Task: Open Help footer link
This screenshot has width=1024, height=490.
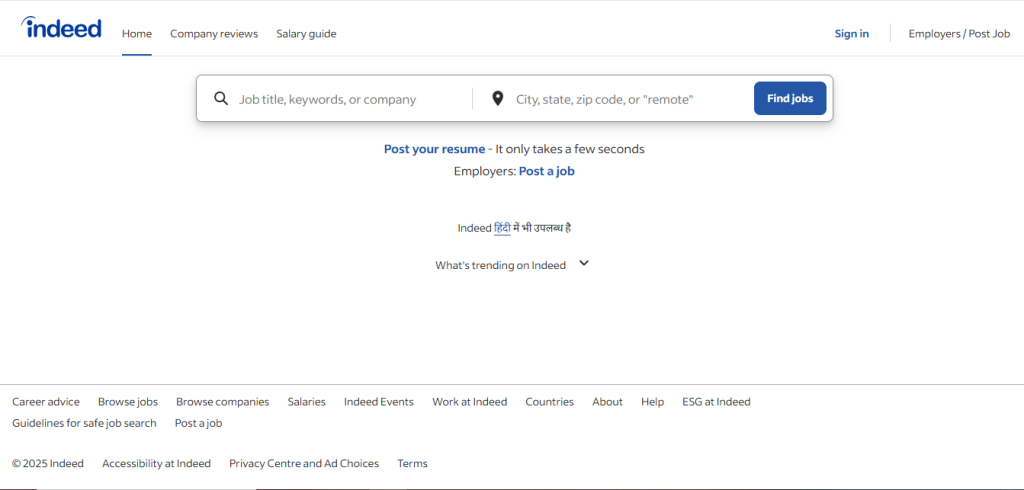Action: click(652, 402)
